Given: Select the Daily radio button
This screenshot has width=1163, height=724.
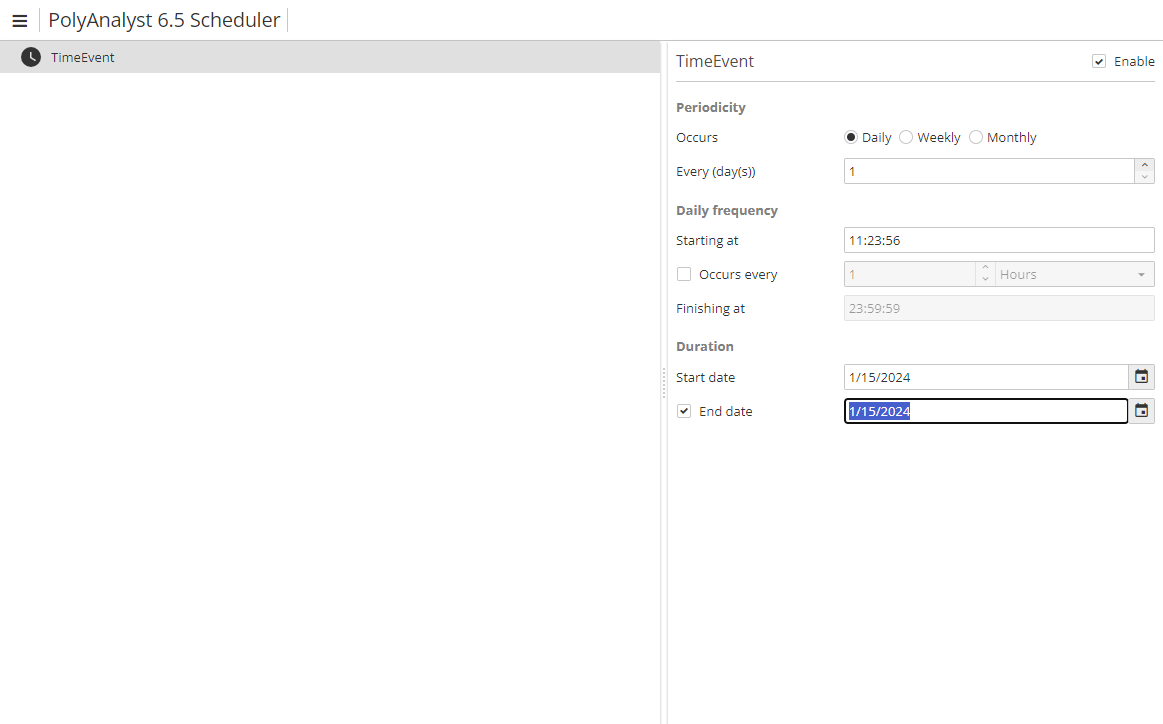Looking at the screenshot, I should pyautogui.click(x=851, y=137).
